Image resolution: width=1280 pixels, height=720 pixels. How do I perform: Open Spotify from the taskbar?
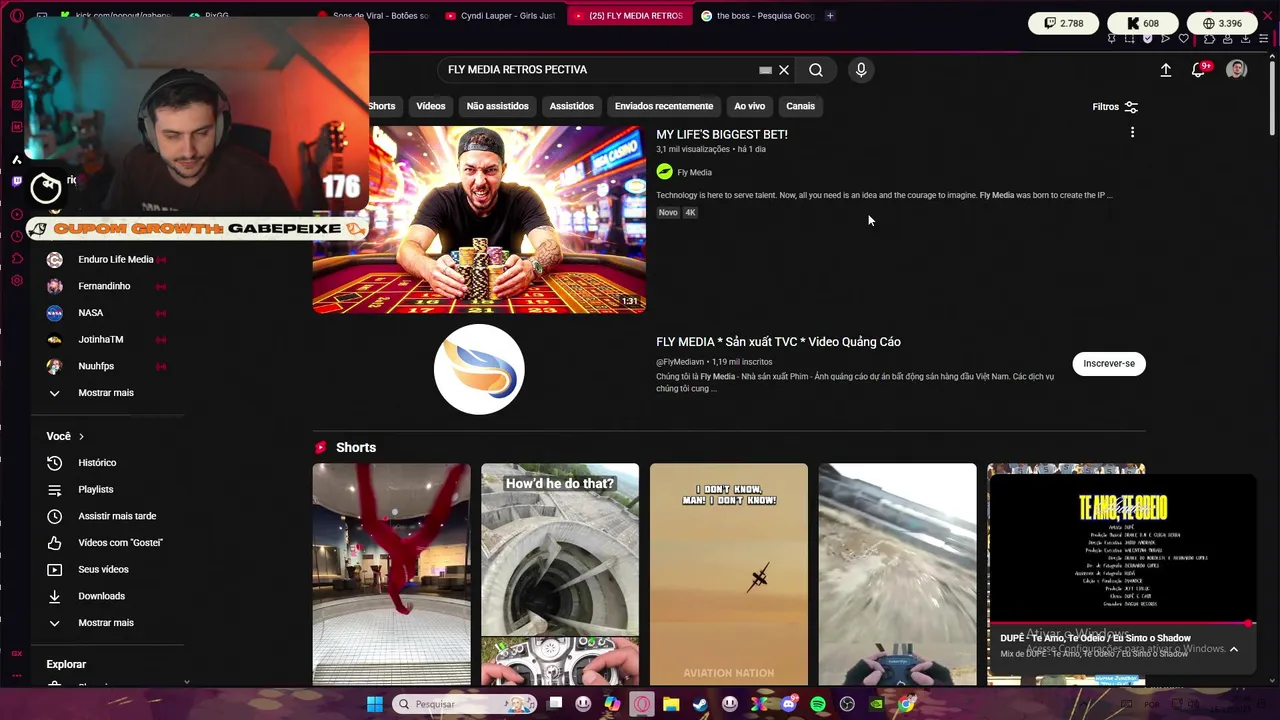click(x=818, y=704)
